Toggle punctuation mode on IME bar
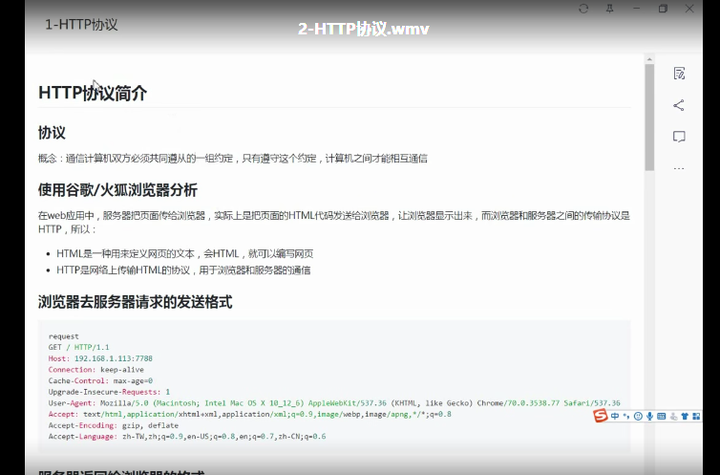Screen dimensions: 720x475 626,417
